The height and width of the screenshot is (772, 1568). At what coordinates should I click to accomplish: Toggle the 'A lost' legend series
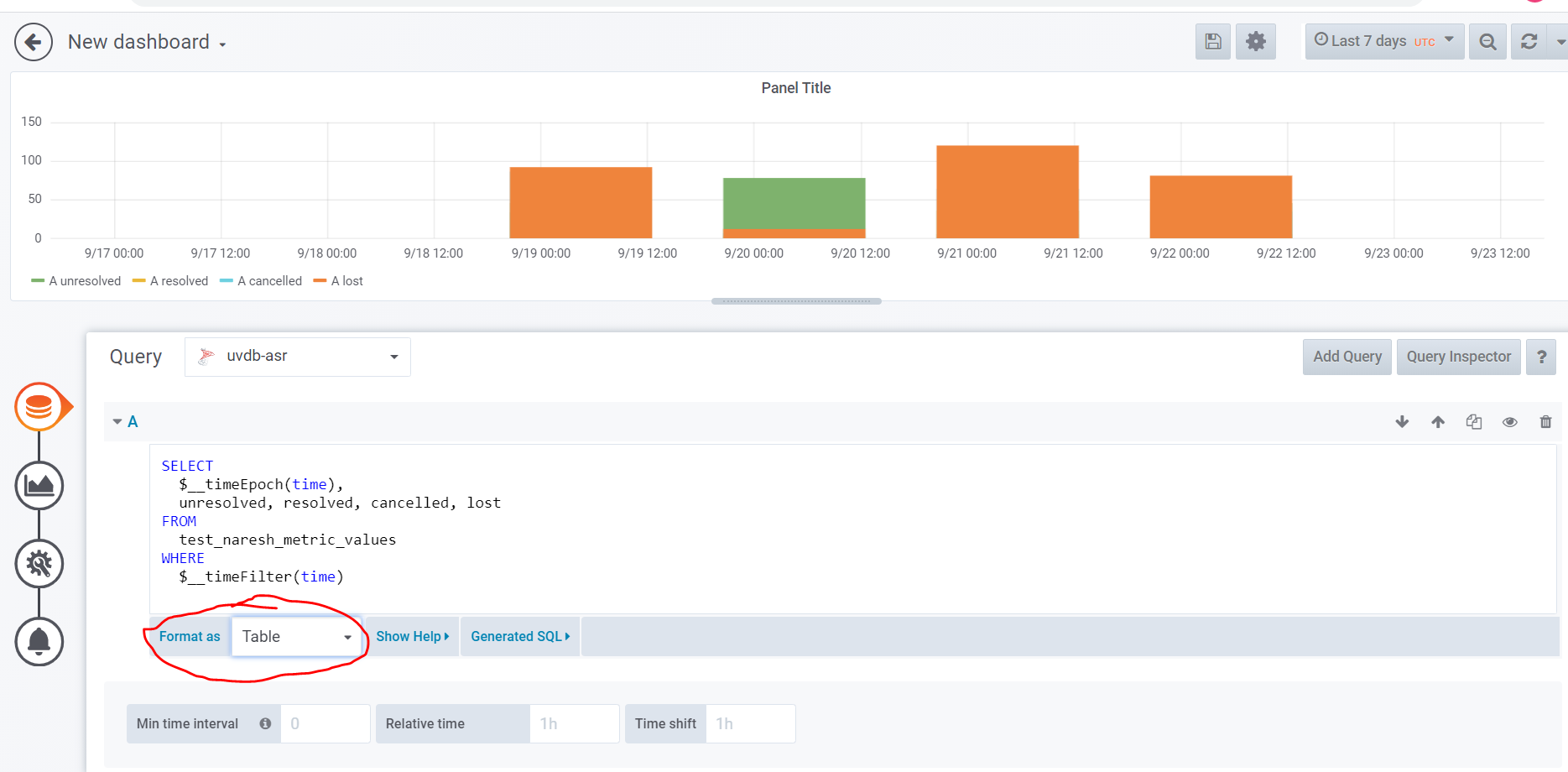tap(344, 280)
